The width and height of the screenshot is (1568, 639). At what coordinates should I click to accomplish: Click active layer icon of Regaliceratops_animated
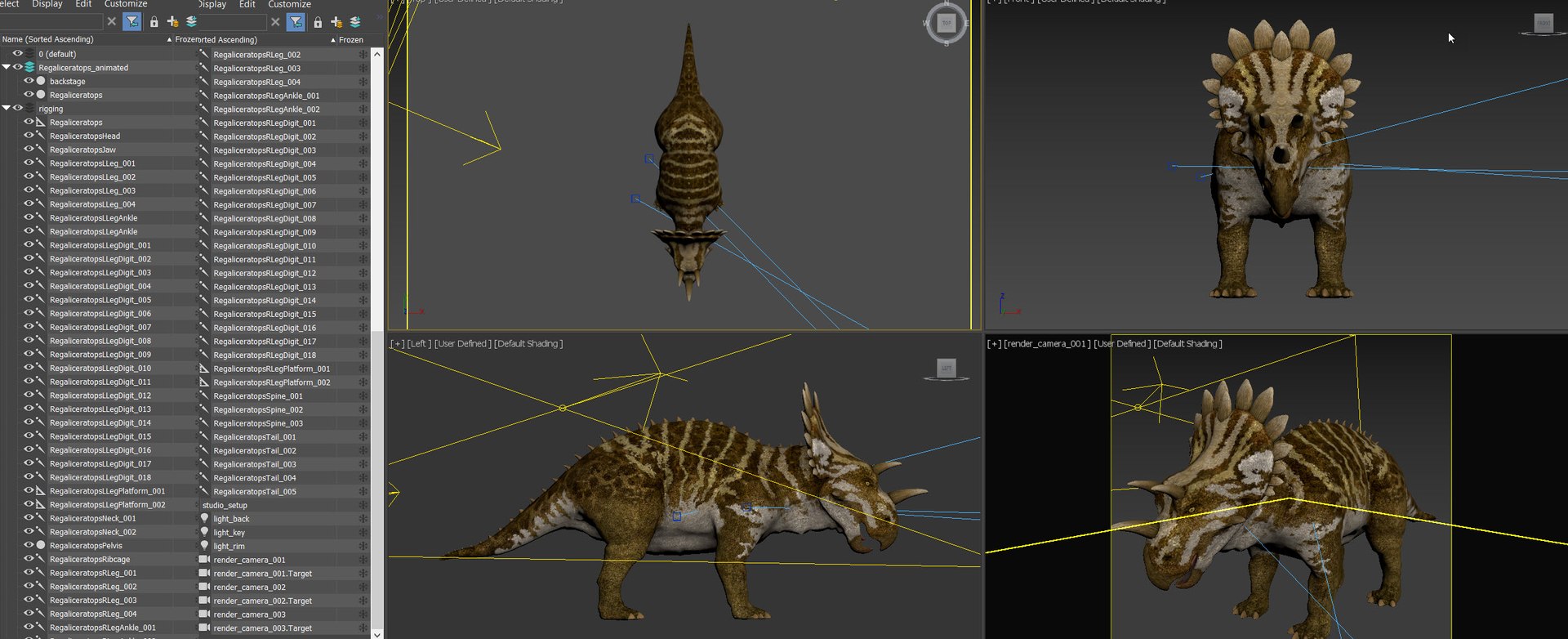[30, 67]
